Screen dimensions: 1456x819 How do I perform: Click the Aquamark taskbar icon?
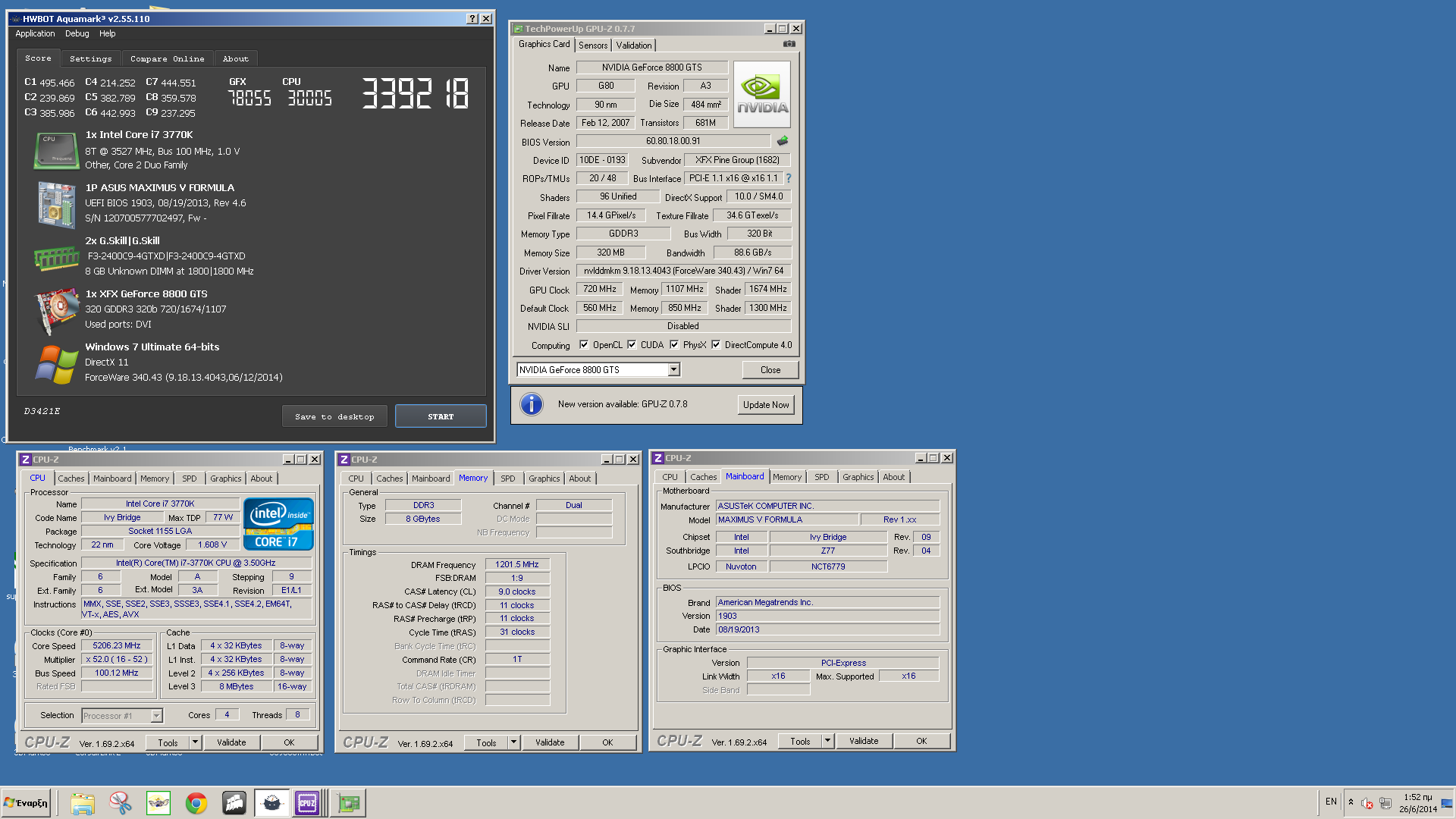tap(271, 802)
